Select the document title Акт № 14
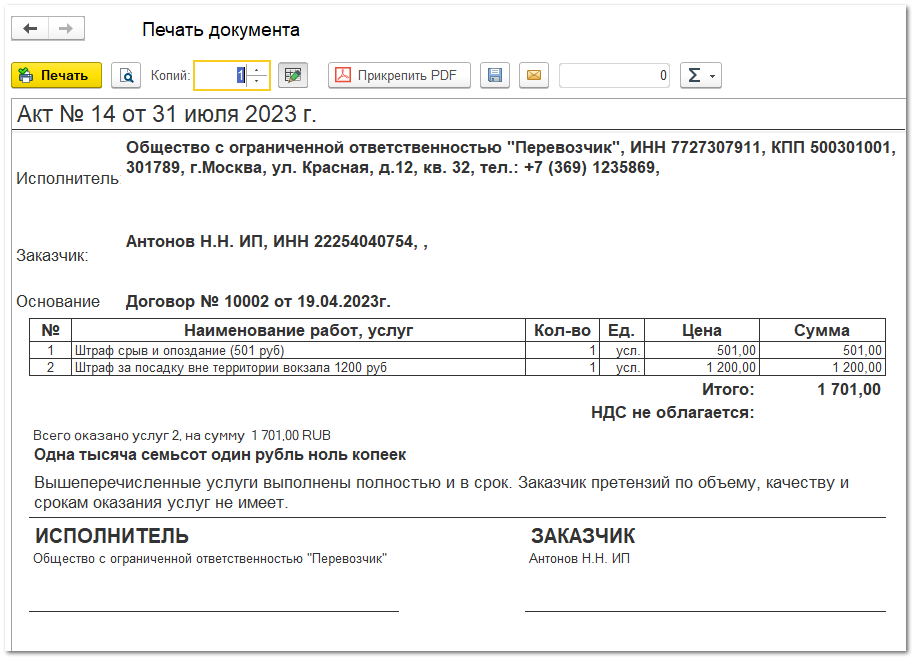The image size is (915, 660). (167, 114)
